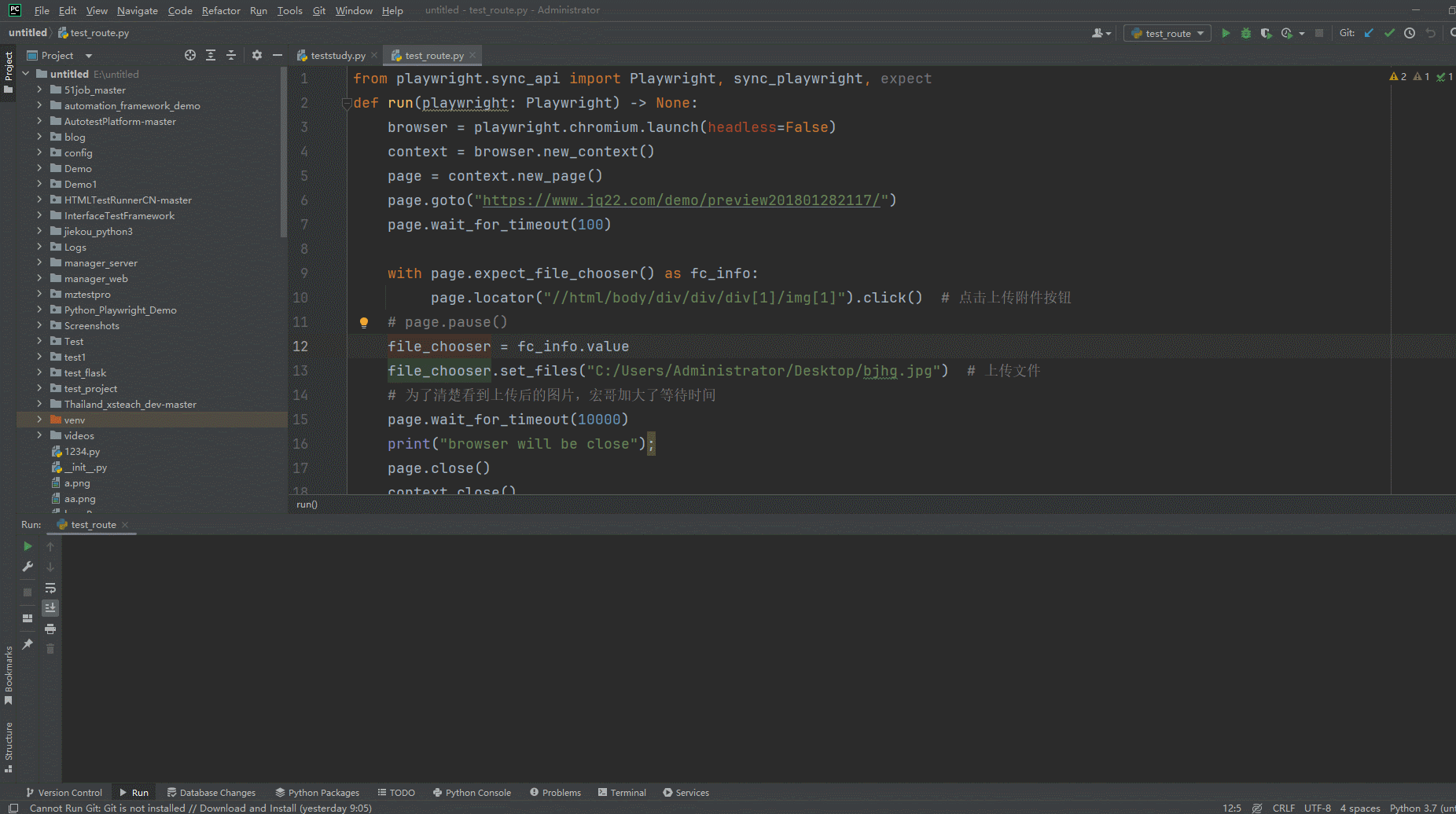This screenshot has height=814, width=1456.
Task: Click the jq22.com URL in the code
Action: (681, 200)
